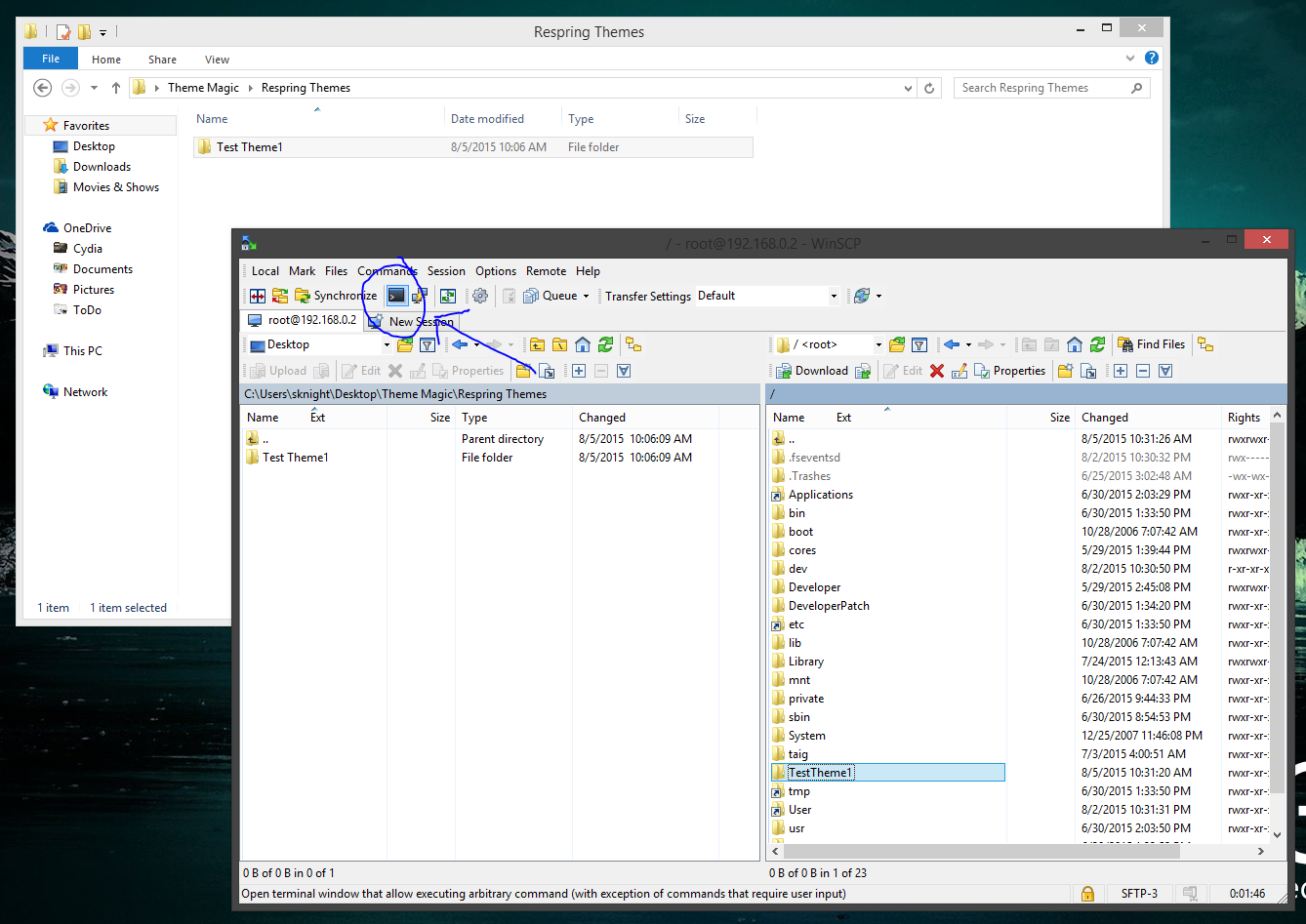Expand the Queue dropdown arrow
Viewport: 1306px width, 924px height.
(x=586, y=296)
